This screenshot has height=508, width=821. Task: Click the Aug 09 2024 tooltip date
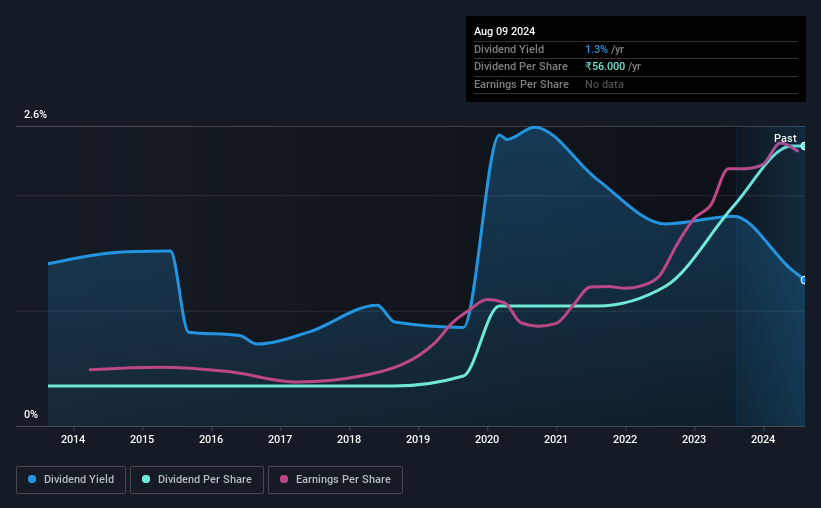pos(504,31)
